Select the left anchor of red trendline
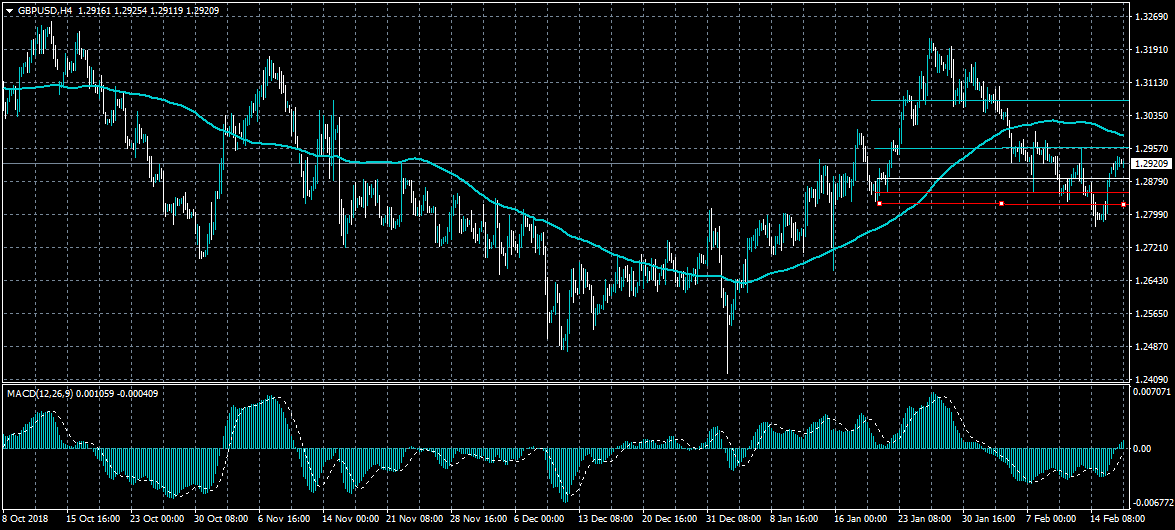This screenshot has width=1175, height=530. pos(878,203)
